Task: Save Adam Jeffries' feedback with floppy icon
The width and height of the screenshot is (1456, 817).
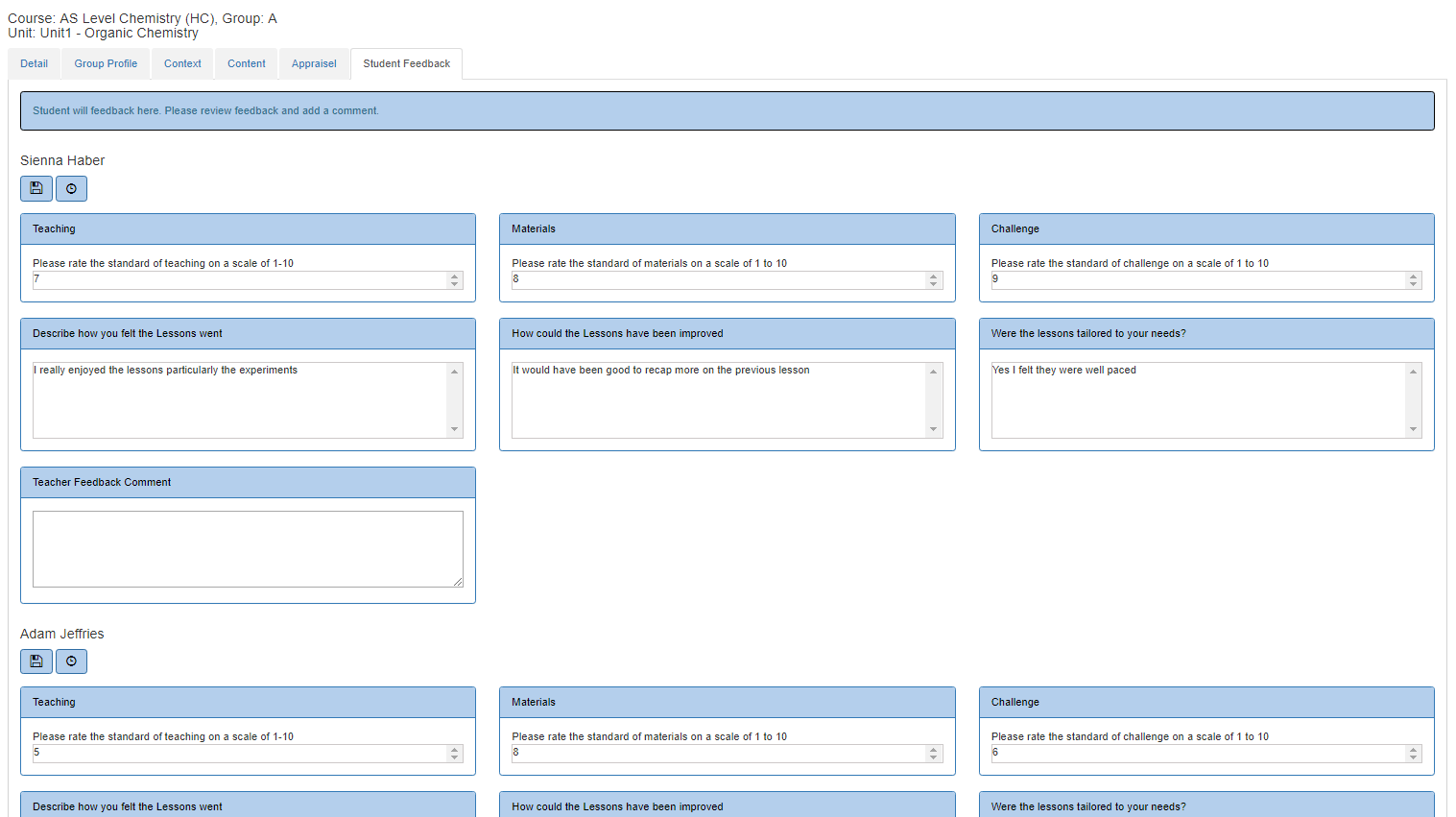Action: pos(36,661)
